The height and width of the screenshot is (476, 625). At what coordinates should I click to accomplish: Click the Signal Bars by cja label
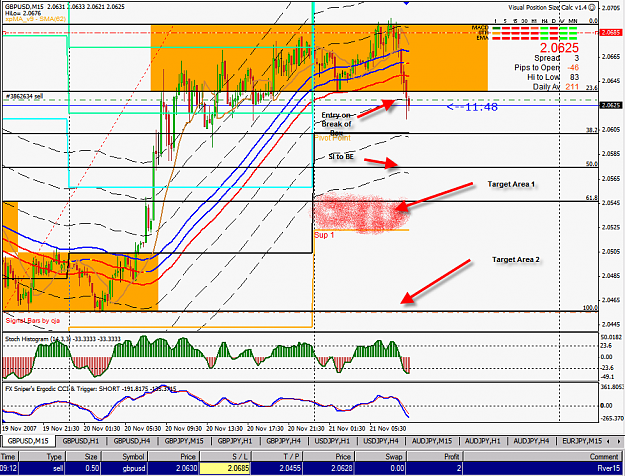[x=33, y=321]
